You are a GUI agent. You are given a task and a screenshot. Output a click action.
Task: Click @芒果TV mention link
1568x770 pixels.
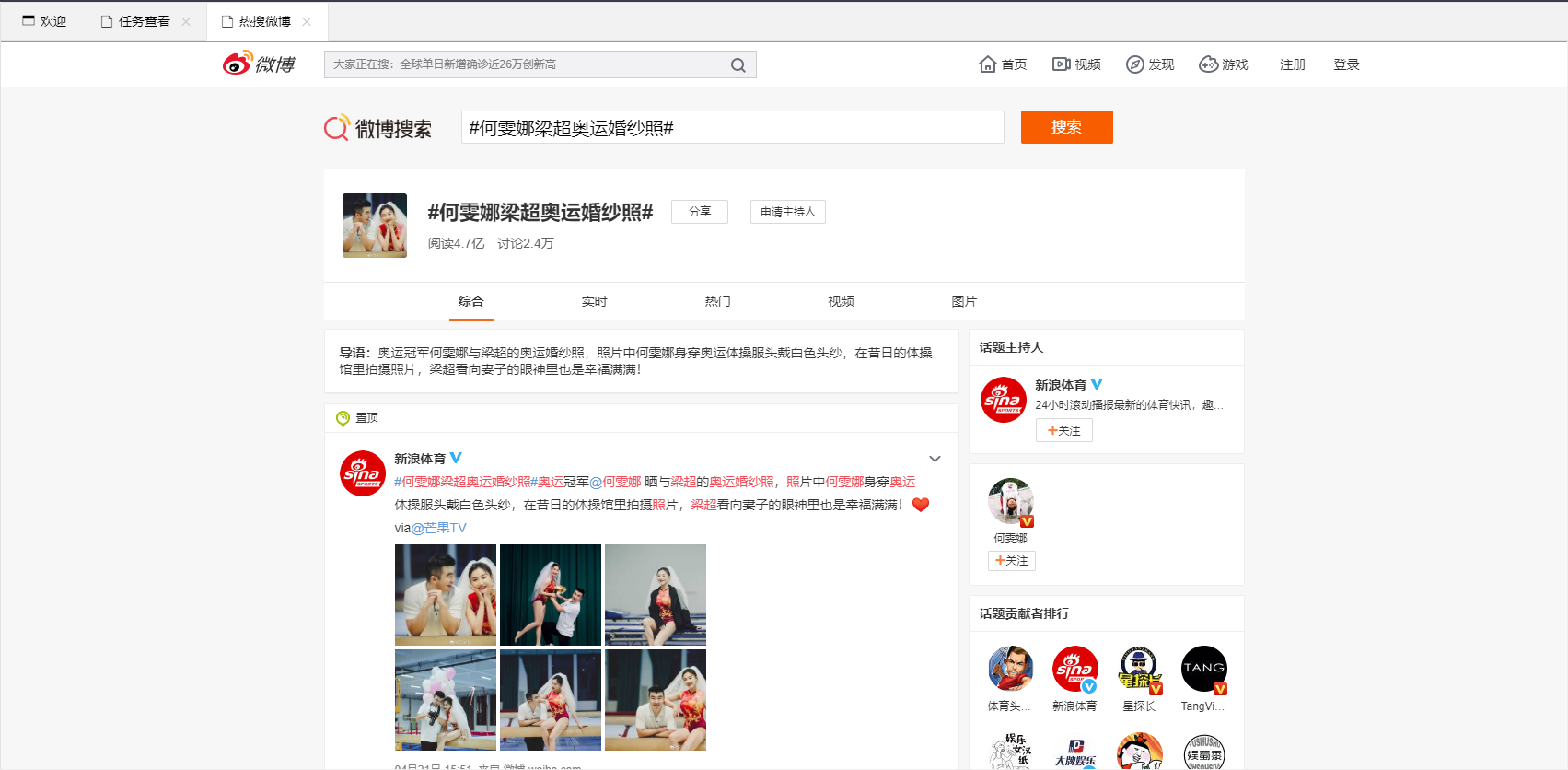point(438,528)
